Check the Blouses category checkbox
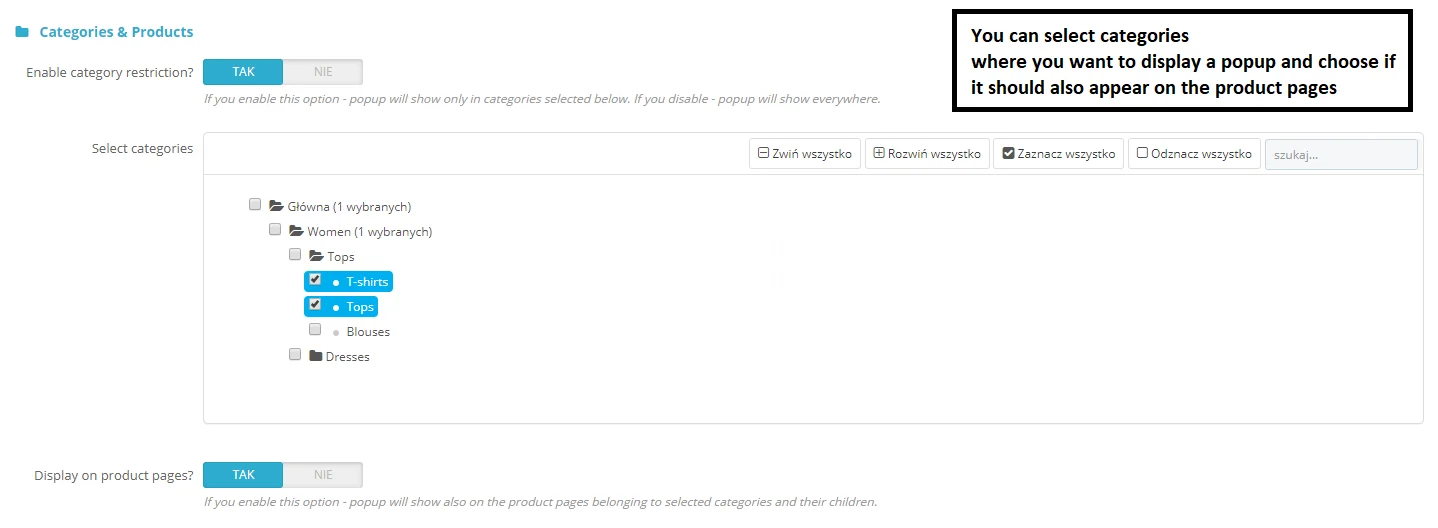The width and height of the screenshot is (1438, 528). [315, 329]
